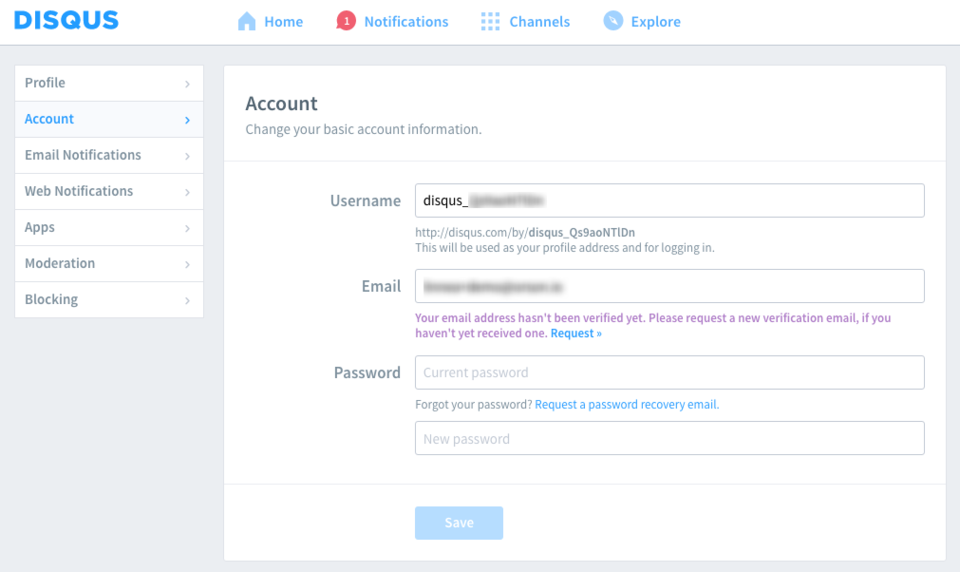The height and width of the screenshot is (572, 960).
Task: Click into the Username input field
Action: pos(670,200)
